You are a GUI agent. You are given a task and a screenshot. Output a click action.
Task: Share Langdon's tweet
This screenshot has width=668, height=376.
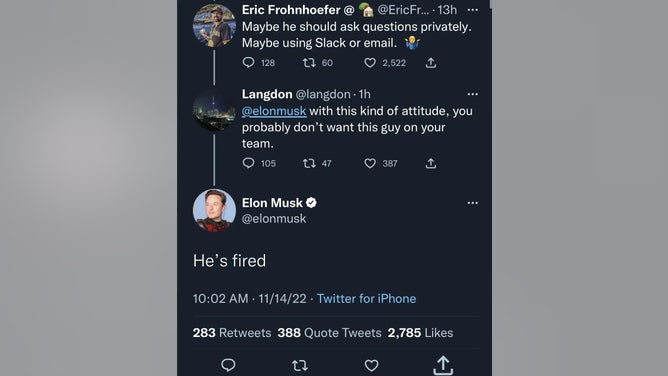click(431, 164)
